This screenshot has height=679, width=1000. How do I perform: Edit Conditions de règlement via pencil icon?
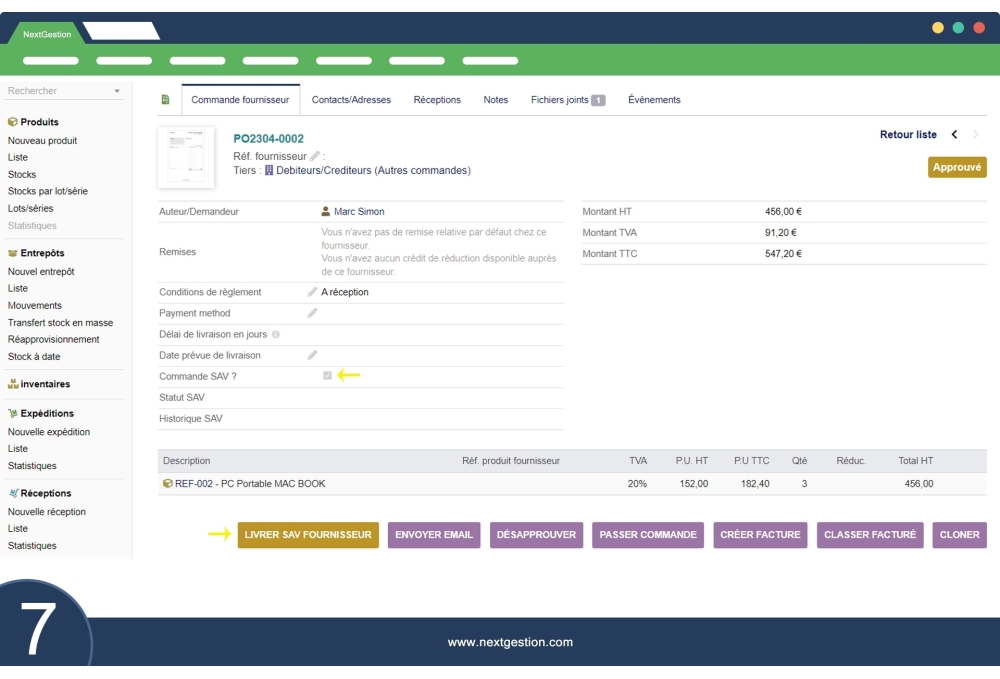pos(312,292)
